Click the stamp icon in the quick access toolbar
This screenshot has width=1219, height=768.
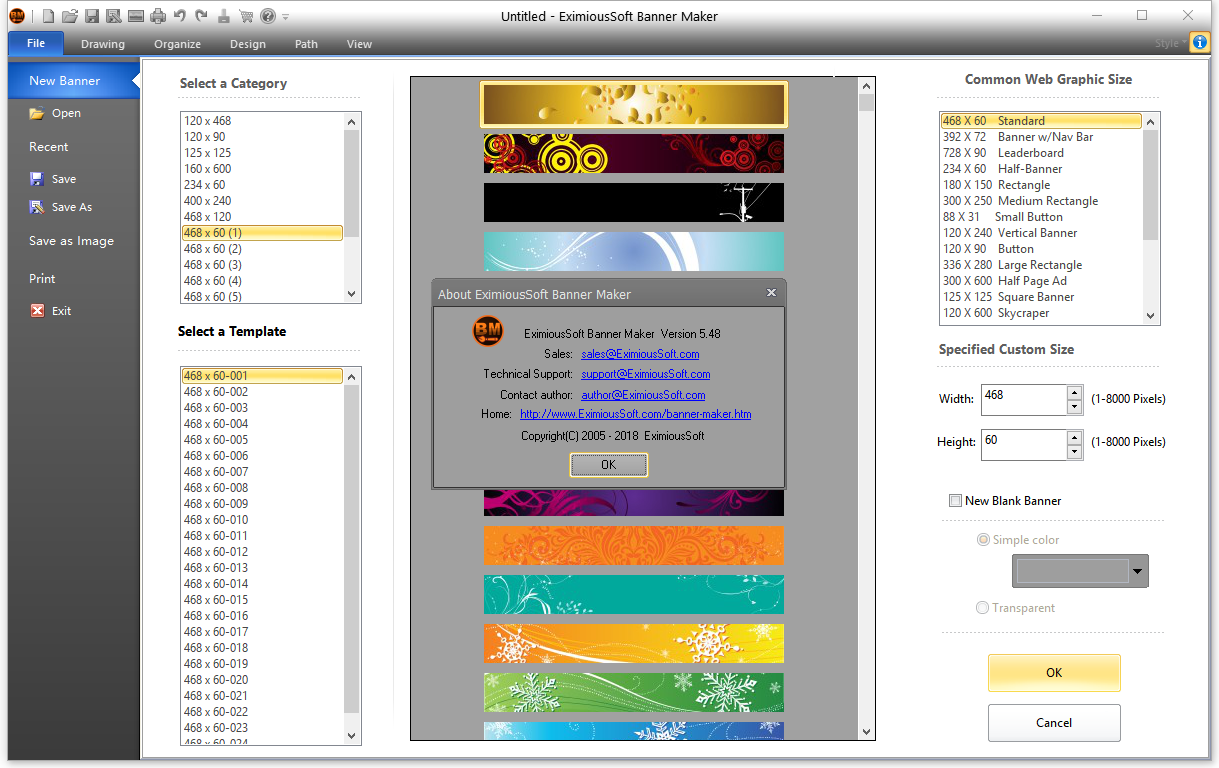[223, 16]
